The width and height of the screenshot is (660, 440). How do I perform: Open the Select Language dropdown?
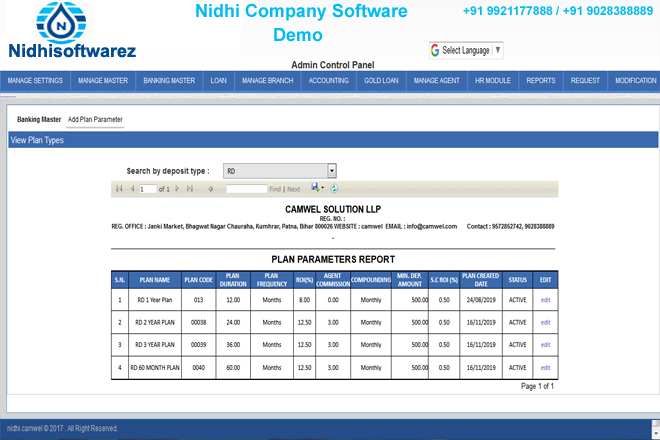[x=466, y=51]
